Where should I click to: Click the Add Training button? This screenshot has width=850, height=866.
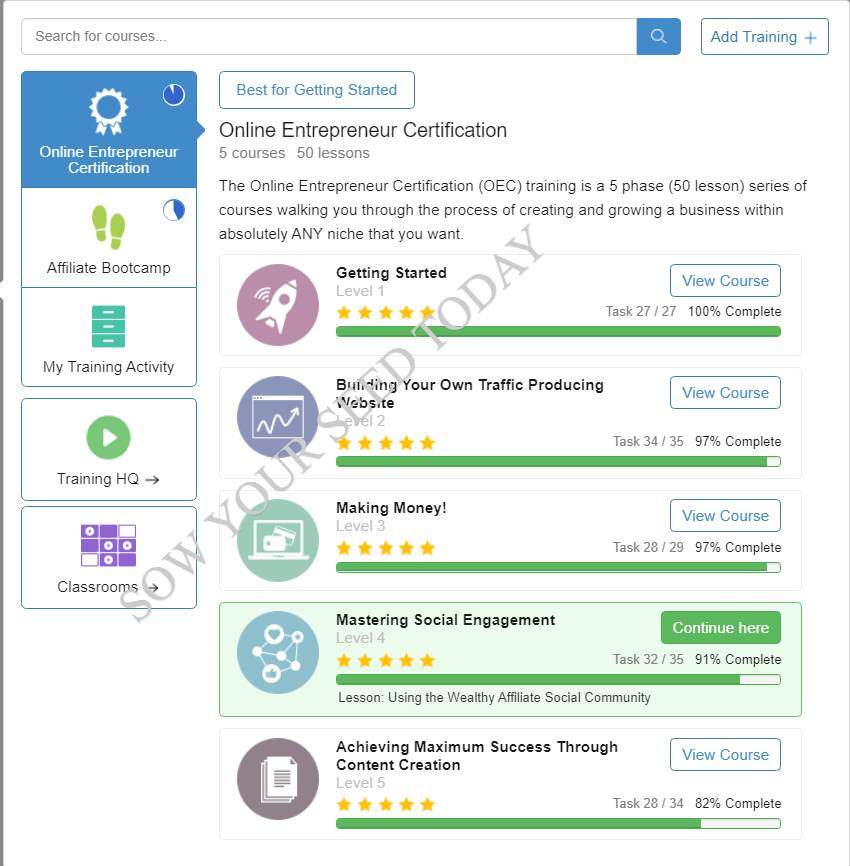click(764, 36)
